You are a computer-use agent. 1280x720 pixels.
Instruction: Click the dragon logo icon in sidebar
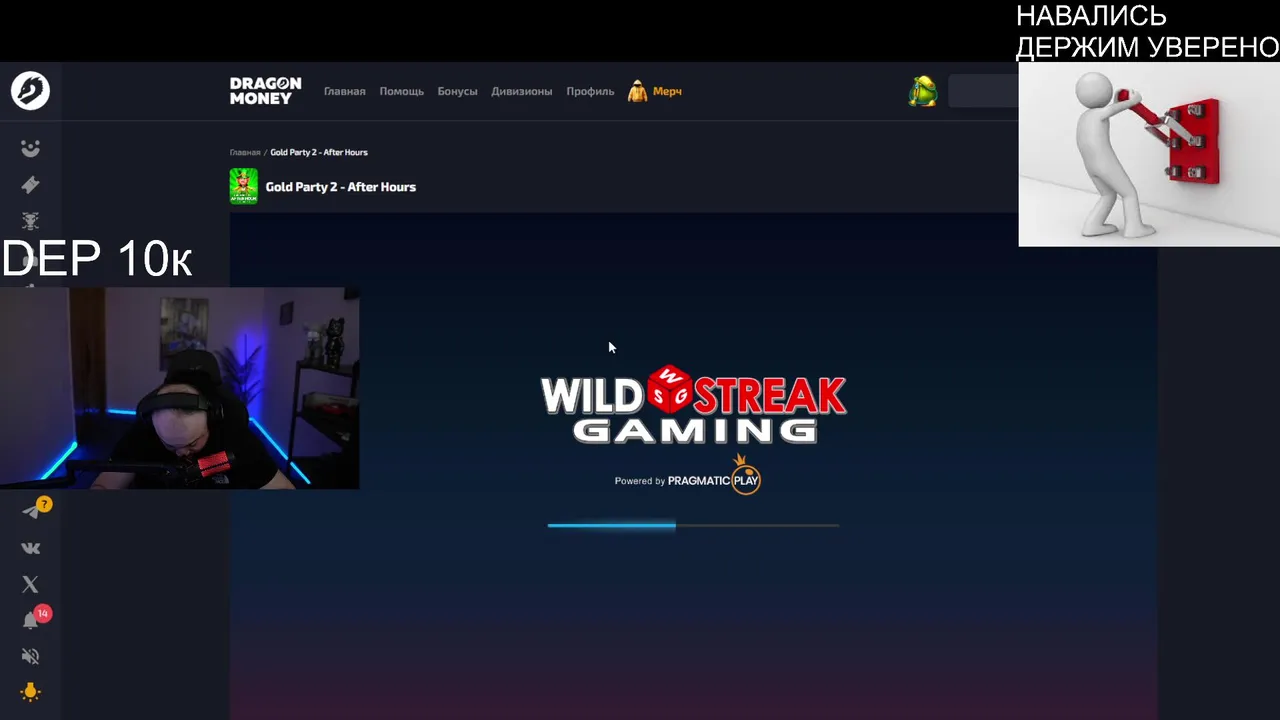(30, 91)
